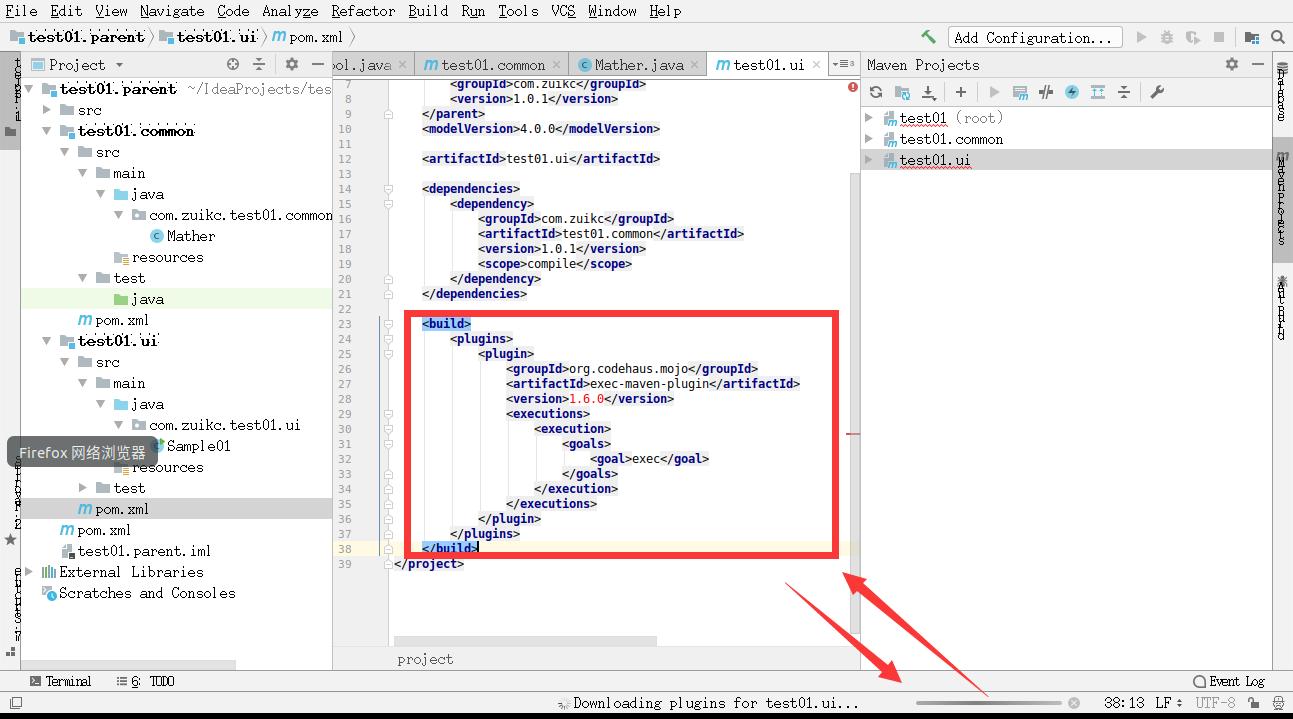This screenshot has height=719, width=1293.
Task: Click cursor position 38:13 in status bar
Action: click(x=1125, y=703)
